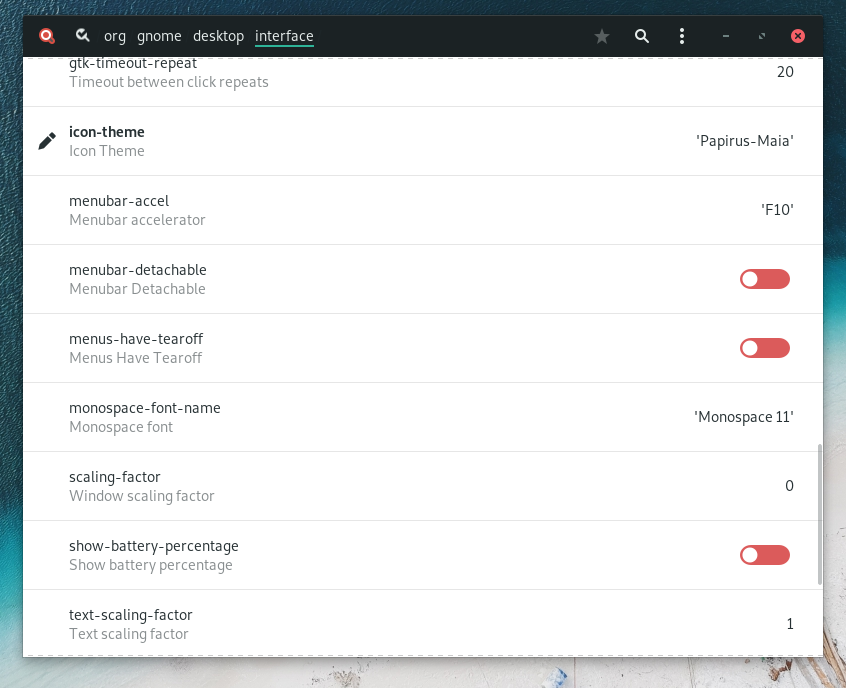
Task: Turn on show-battery-percentage switch
Action: pyautogui.click(x=765, y=555)
